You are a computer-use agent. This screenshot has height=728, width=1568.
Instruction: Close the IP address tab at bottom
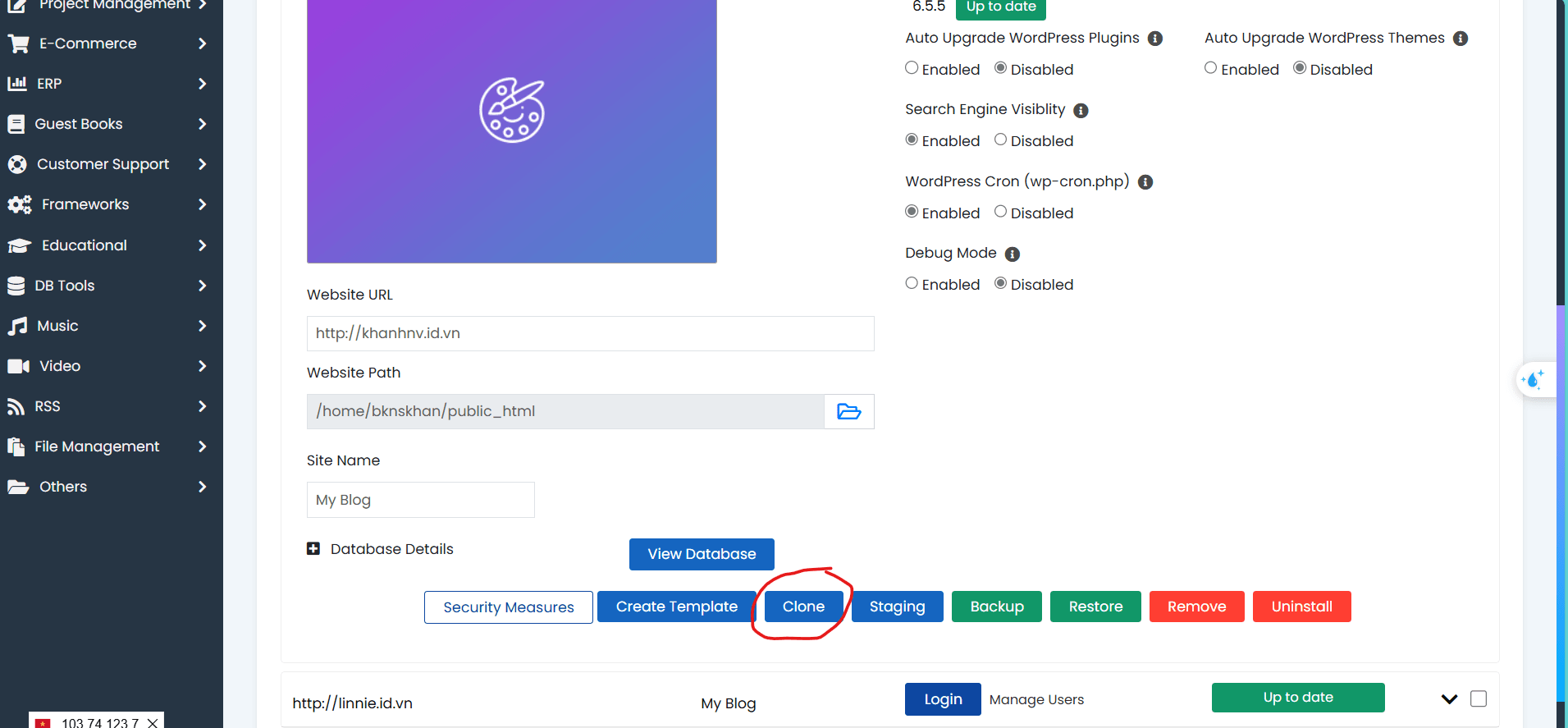point(153,723)
